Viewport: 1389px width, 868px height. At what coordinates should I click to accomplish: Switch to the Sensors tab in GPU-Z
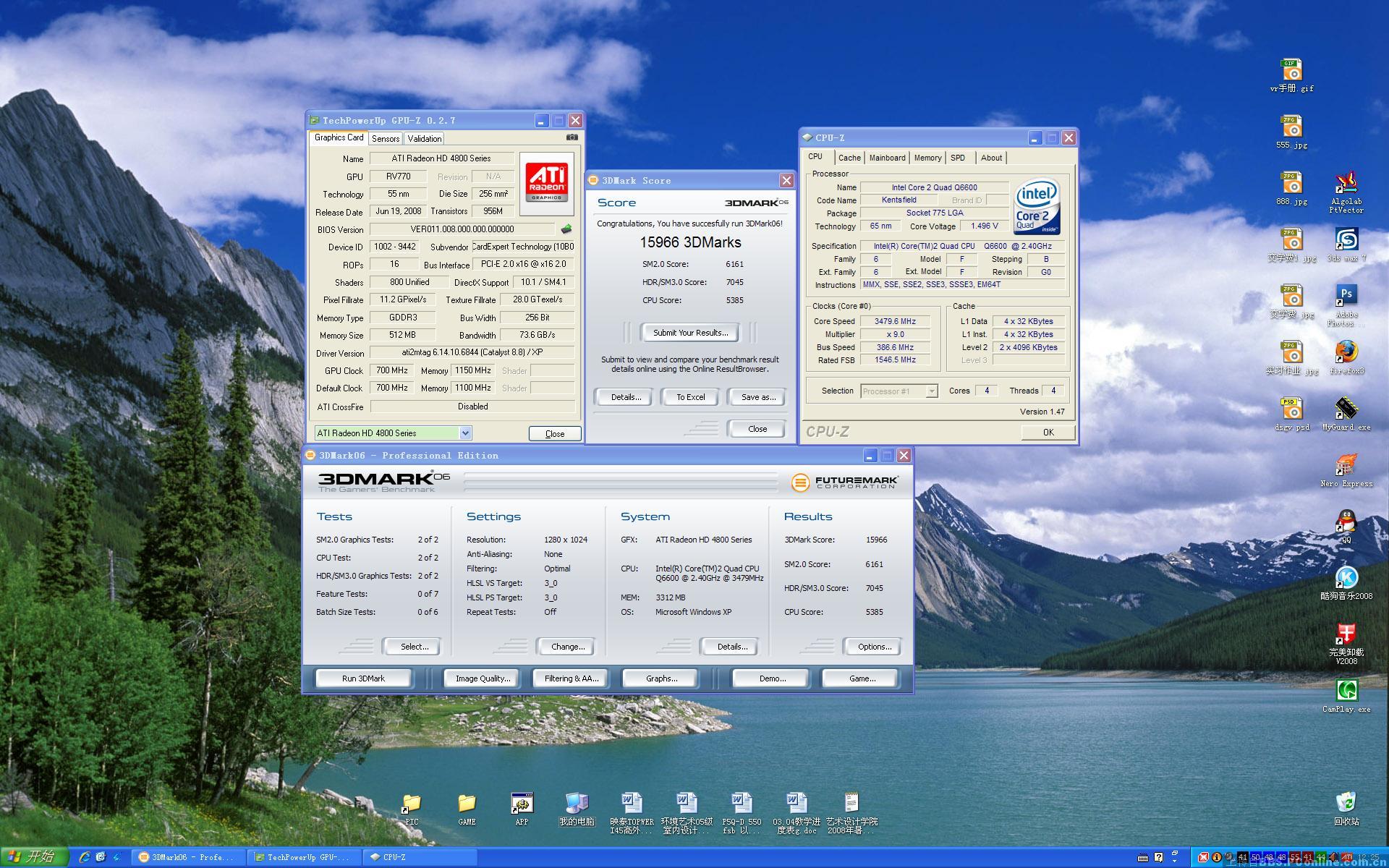(386, 139)
